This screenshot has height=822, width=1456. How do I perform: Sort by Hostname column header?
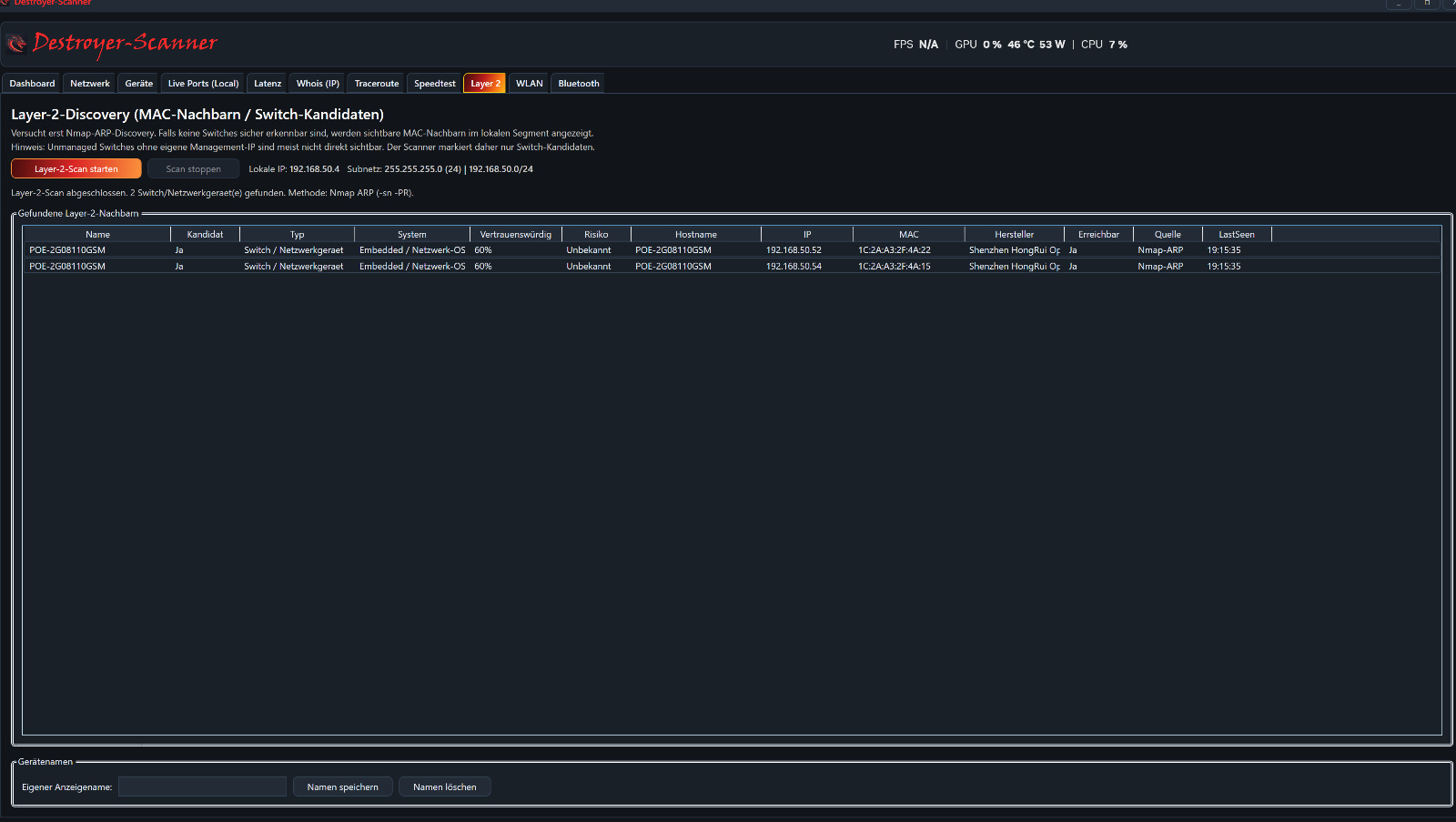696,234
